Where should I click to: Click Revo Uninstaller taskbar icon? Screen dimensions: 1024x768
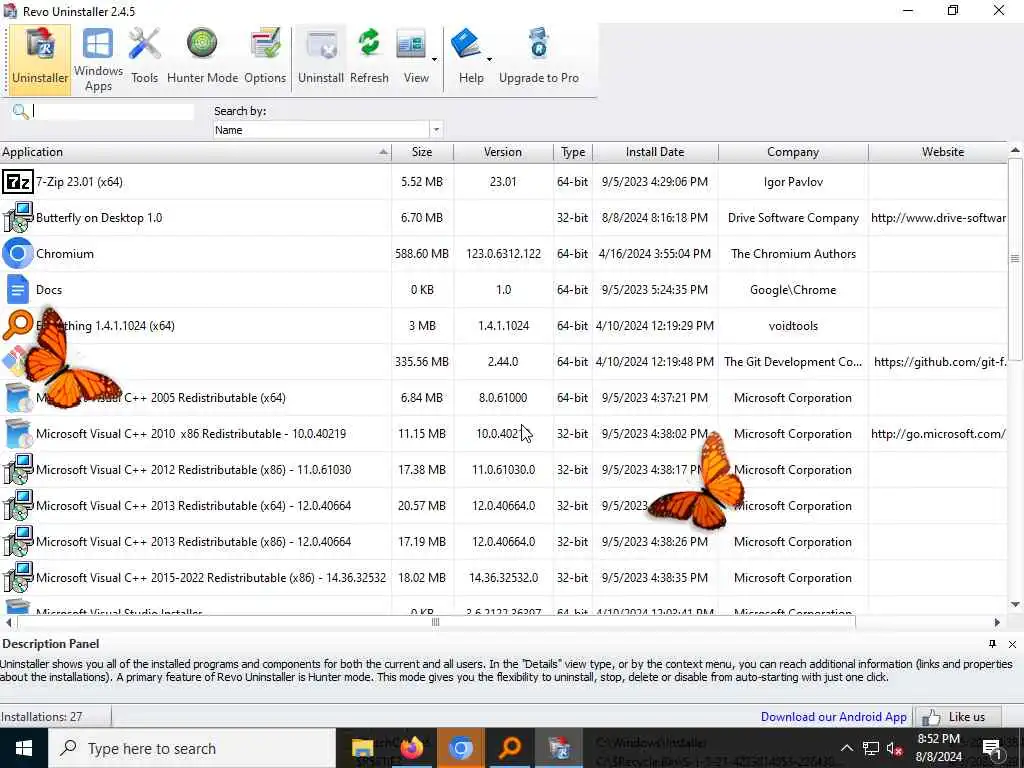pos(559,748)
